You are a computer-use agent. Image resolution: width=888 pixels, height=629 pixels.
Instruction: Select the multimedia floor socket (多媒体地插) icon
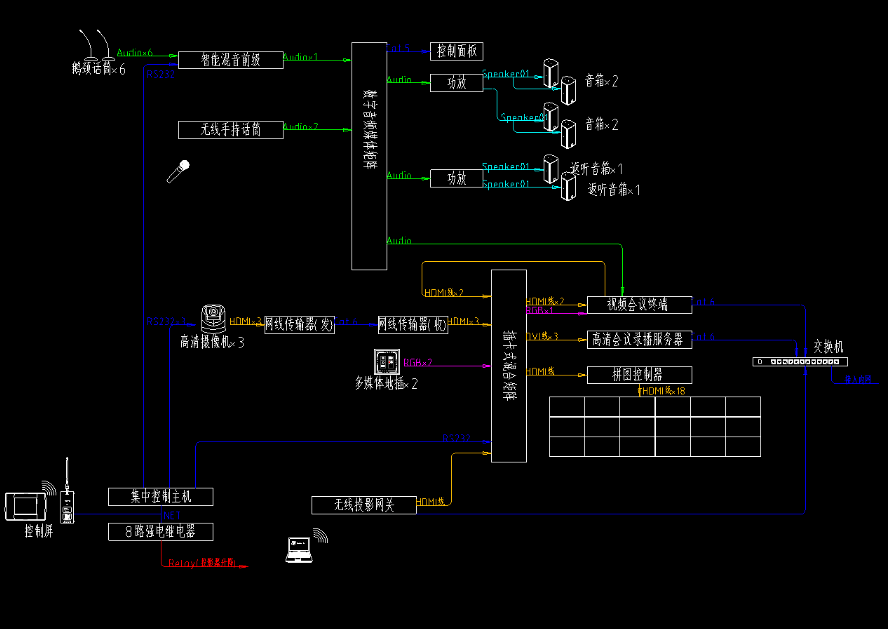click(386, 362)
